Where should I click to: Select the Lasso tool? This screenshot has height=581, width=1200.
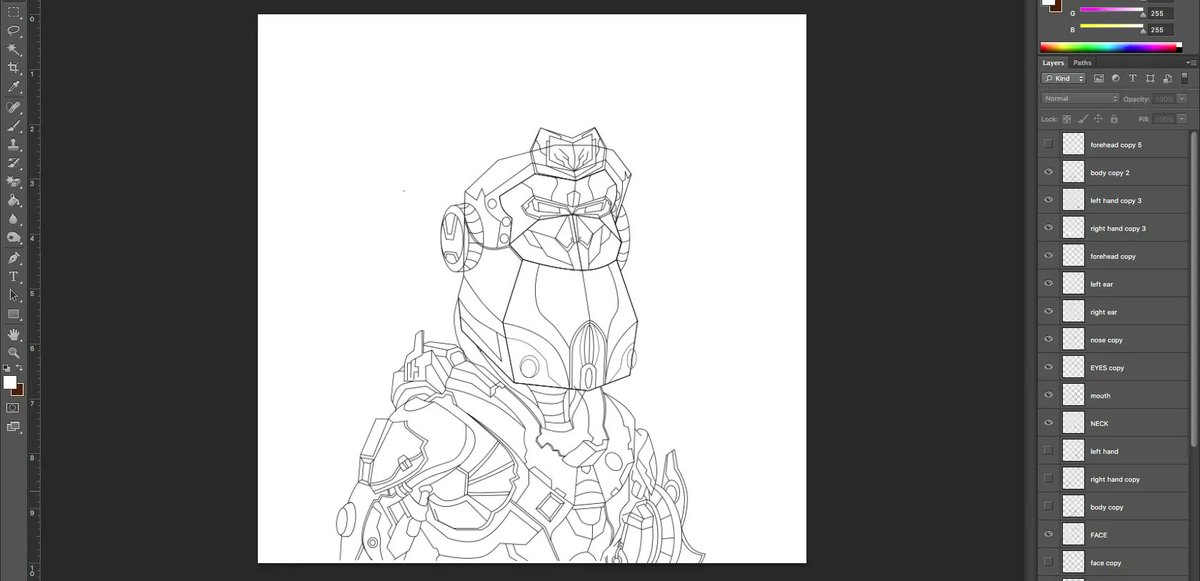point(14,30)
